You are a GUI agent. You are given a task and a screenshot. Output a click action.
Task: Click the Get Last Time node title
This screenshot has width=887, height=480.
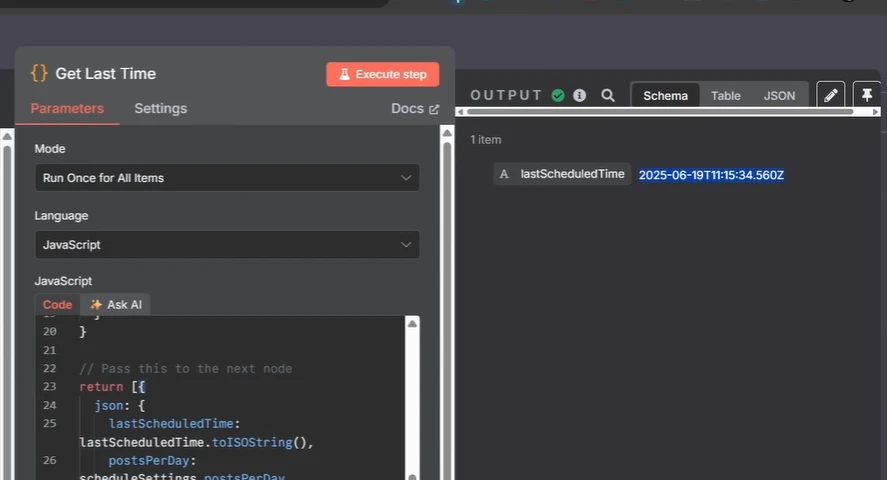click(105, 73)
